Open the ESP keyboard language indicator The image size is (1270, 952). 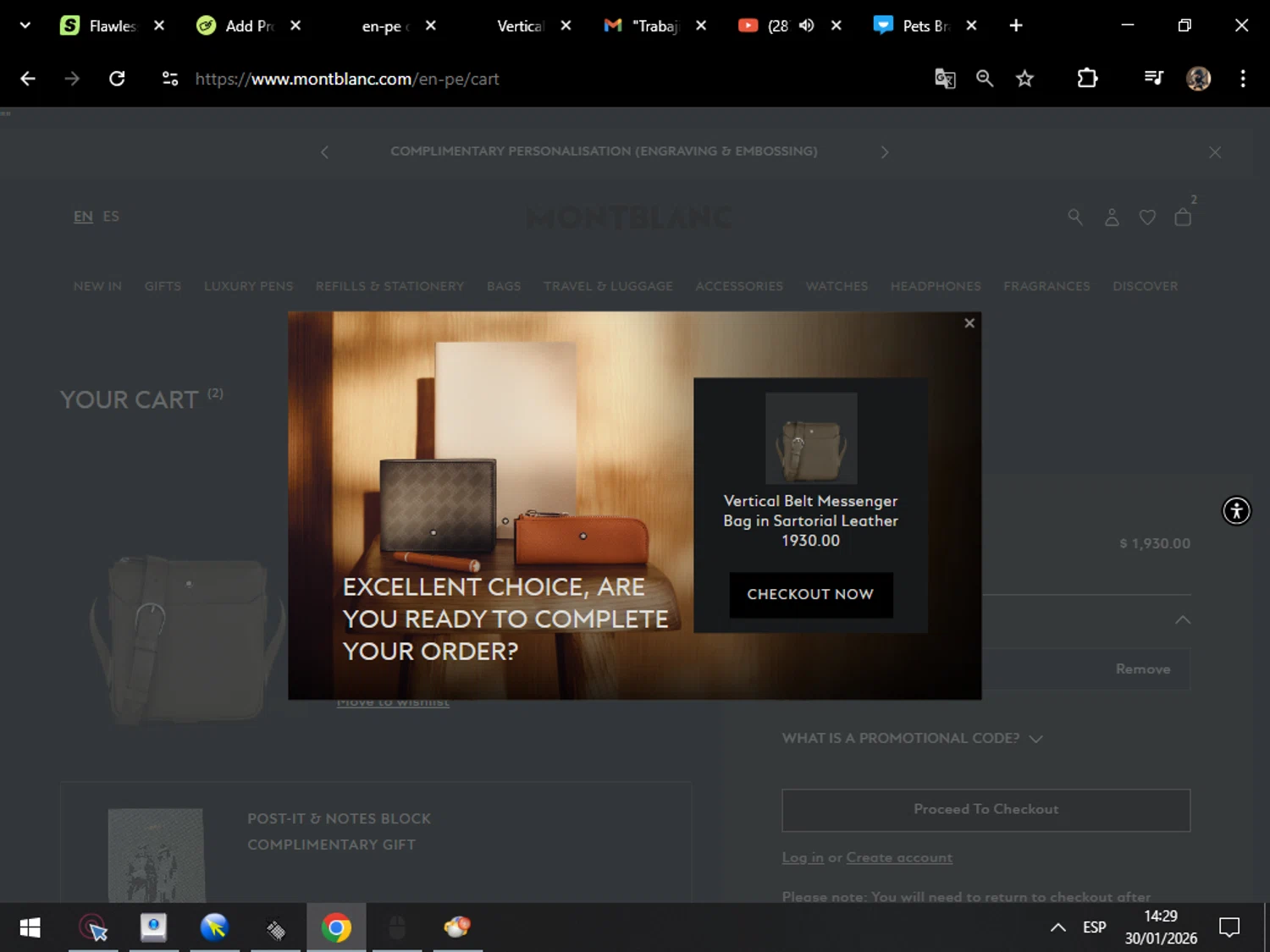tap(1094, 927)
